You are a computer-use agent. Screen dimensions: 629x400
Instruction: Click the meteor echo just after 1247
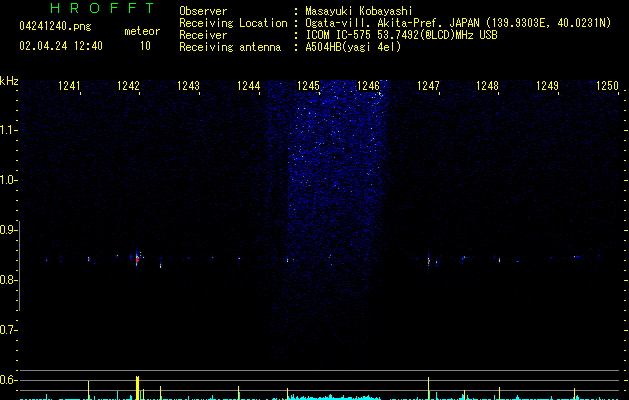[428, 261]
